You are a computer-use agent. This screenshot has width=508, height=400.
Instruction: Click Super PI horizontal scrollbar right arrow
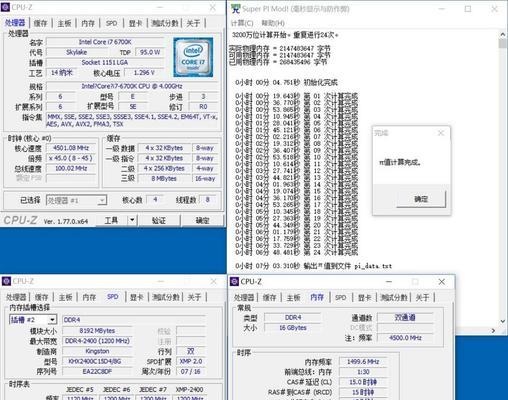(x=493, y=330)
